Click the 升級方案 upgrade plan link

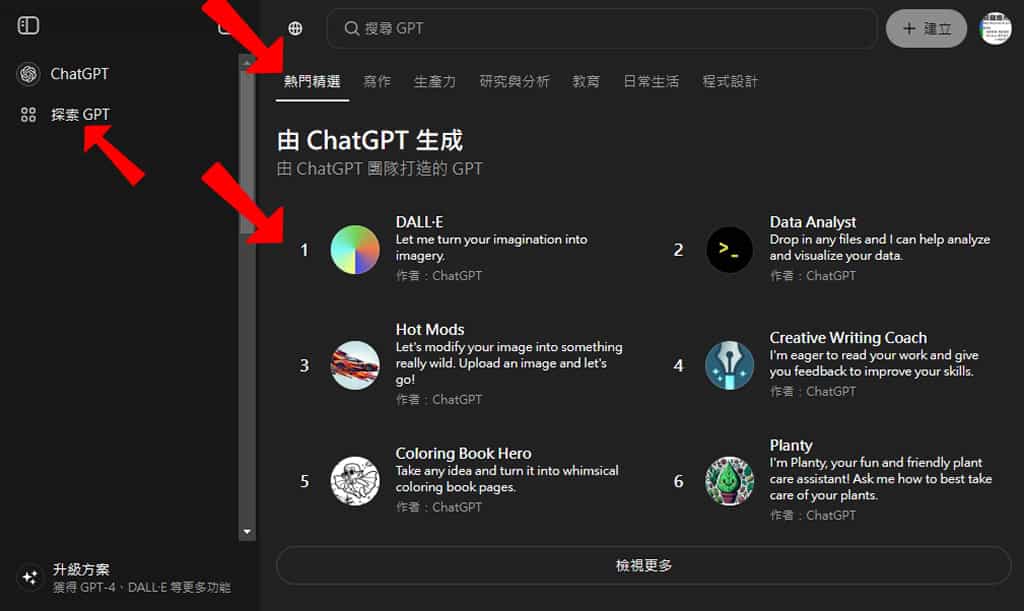(81, 569)
